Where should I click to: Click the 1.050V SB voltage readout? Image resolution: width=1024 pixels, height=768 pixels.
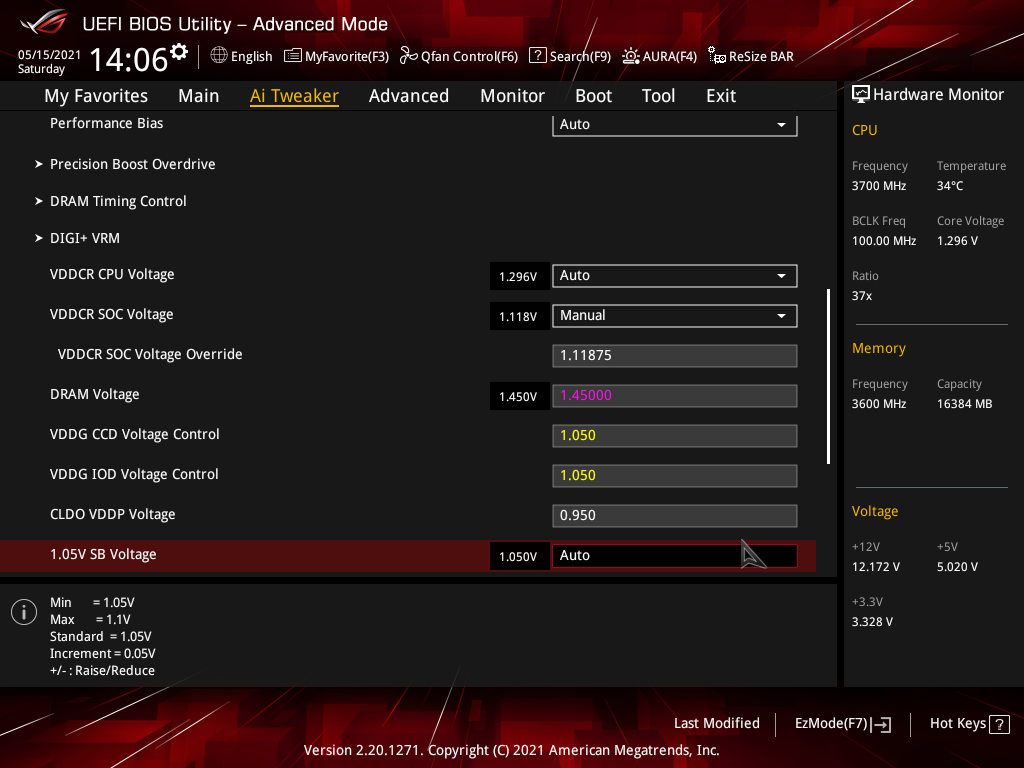click(519, 556)
